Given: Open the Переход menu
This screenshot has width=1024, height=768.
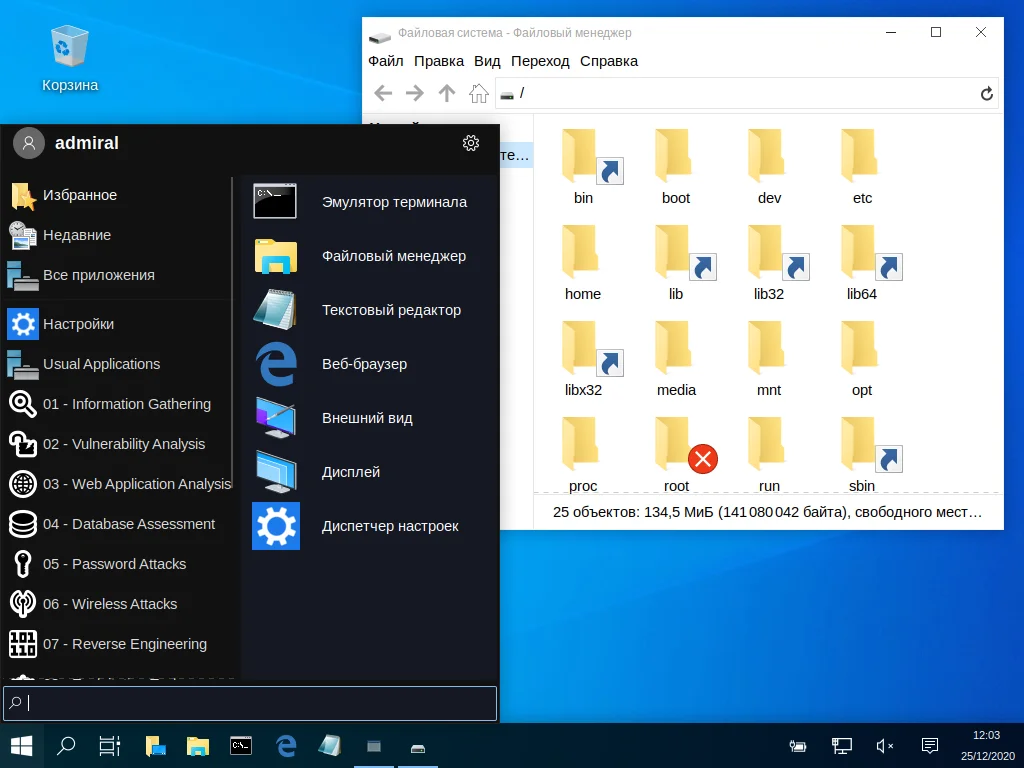Looking at the screenshot, I should tap(540, 61).
